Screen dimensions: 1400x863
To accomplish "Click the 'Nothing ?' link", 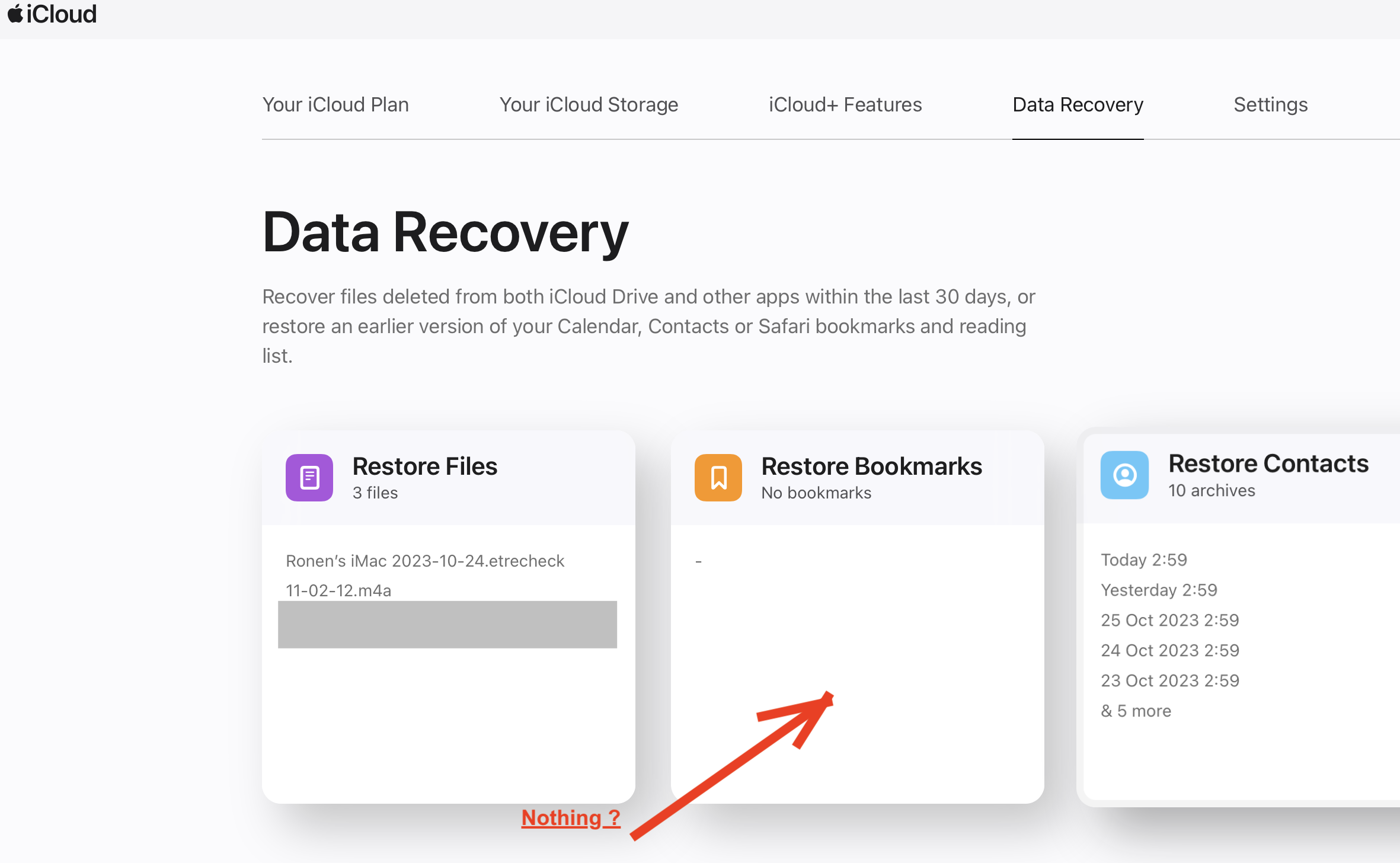I will (x=570, y=817).
